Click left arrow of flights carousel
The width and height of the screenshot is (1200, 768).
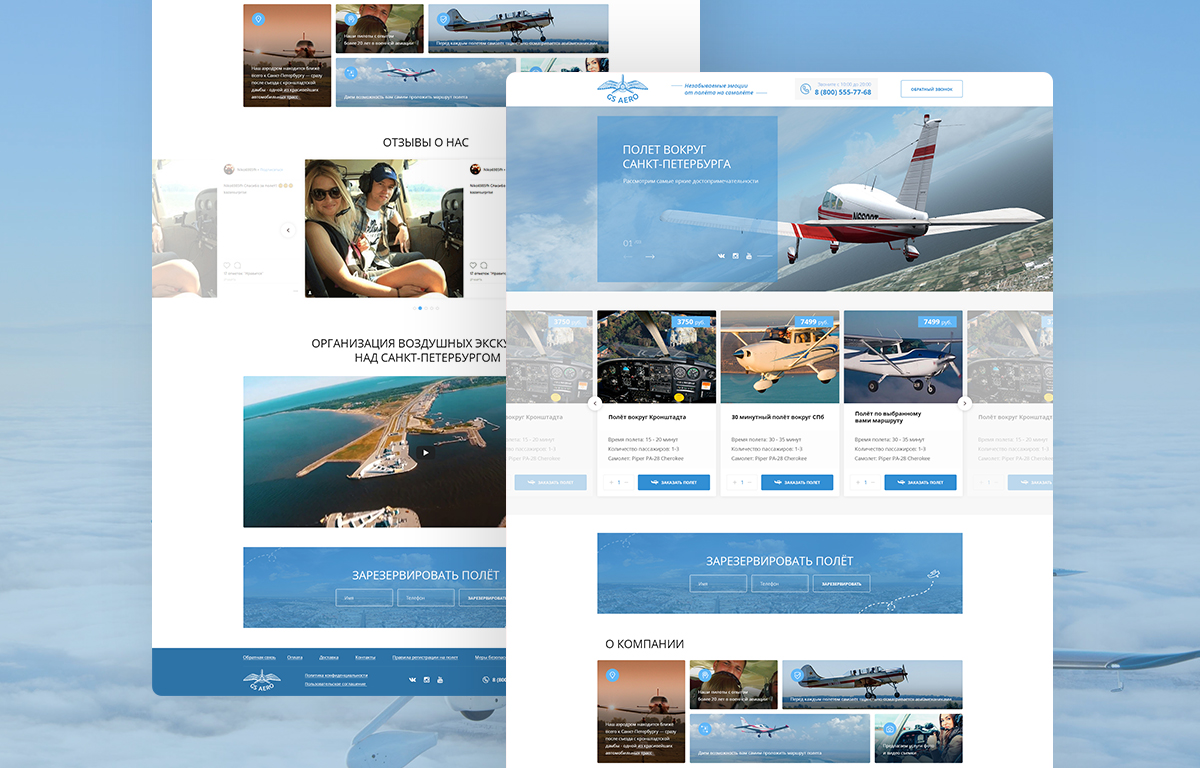(x=595, y=403)
